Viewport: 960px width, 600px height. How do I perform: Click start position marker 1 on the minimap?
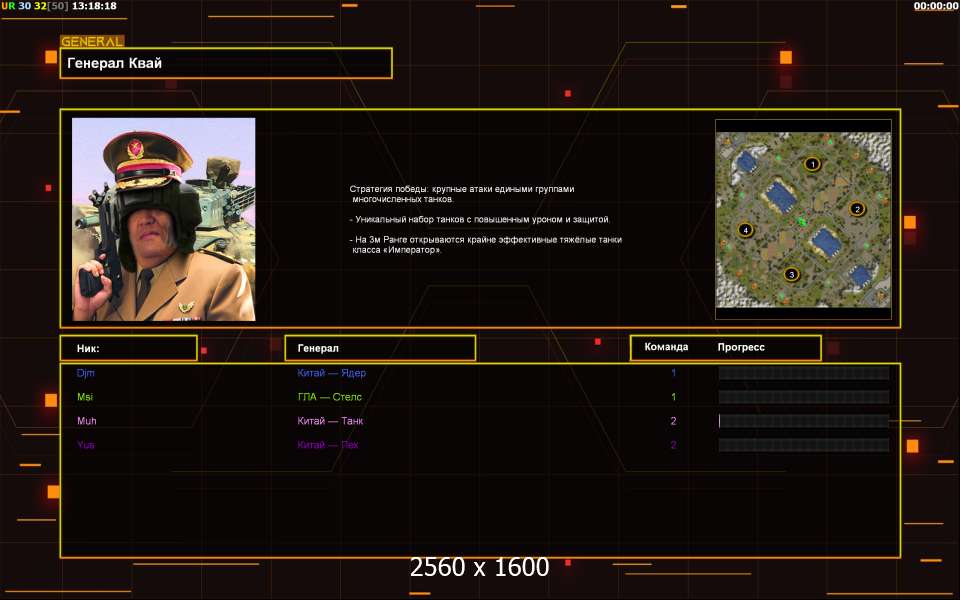(x=812, y=164)
